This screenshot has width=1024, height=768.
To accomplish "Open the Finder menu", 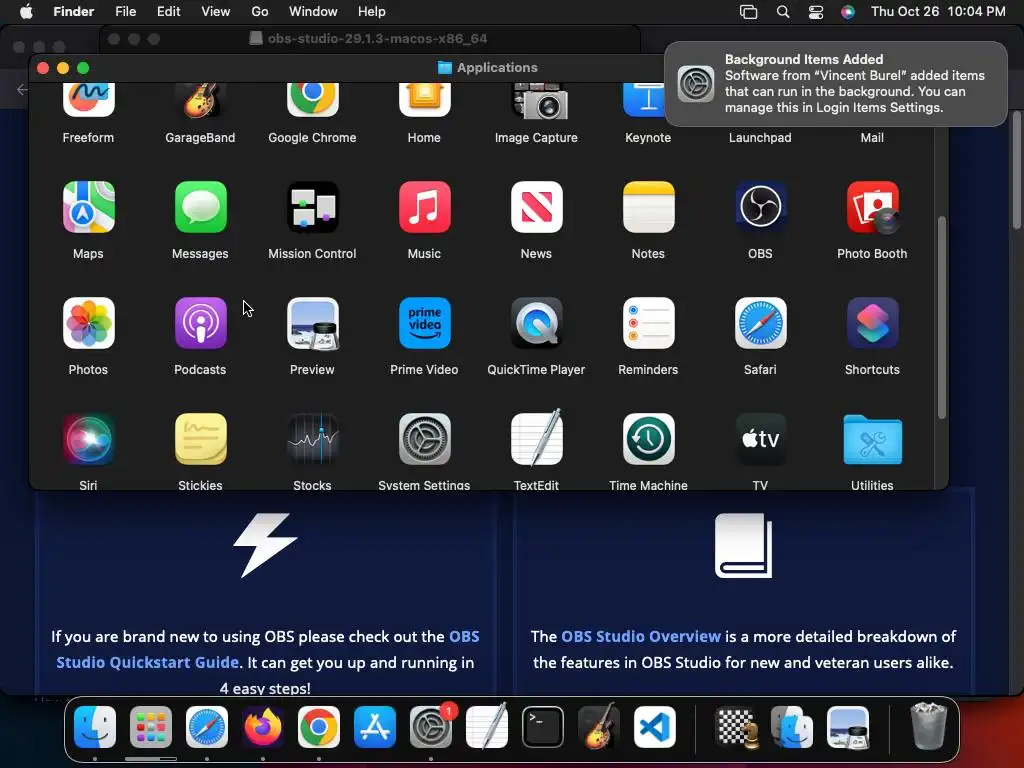I will [x=74, y=12].
